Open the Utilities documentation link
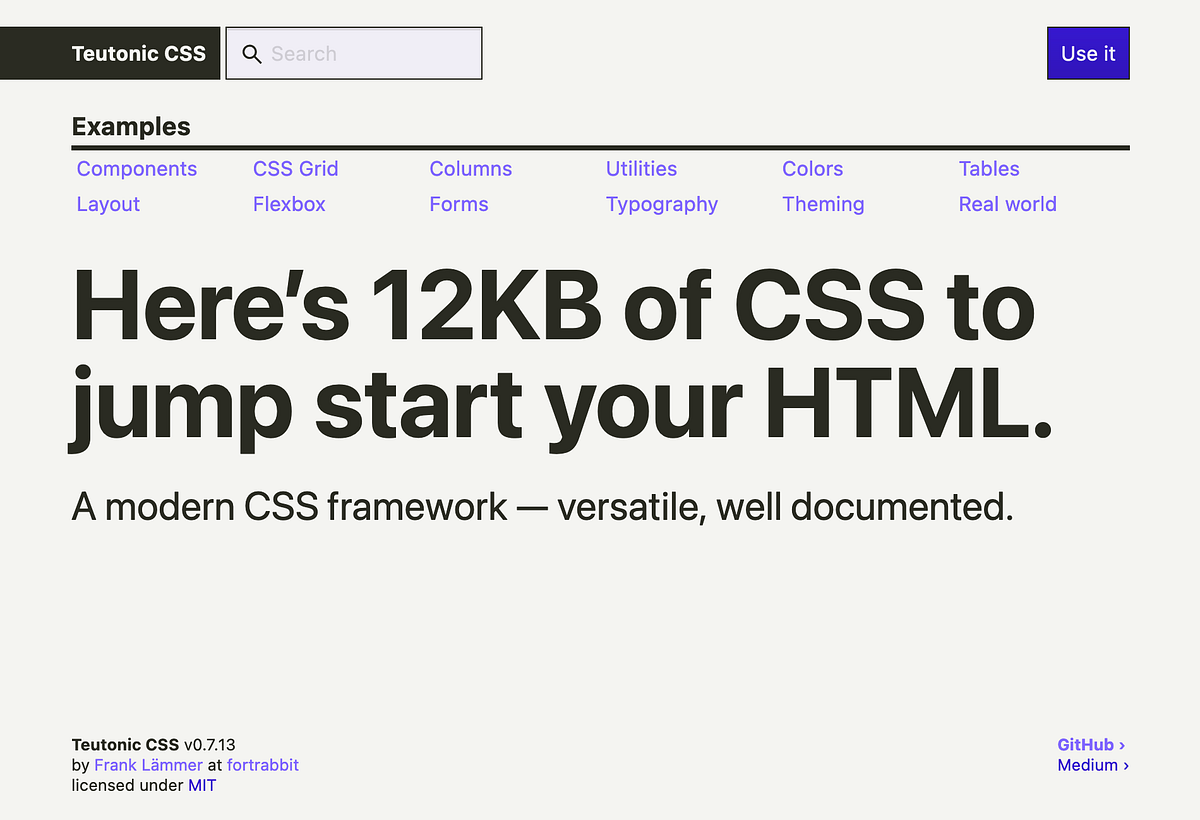The height and width of the screenshot is (820, 1200). pyautogui.click(x=641, y=169)
